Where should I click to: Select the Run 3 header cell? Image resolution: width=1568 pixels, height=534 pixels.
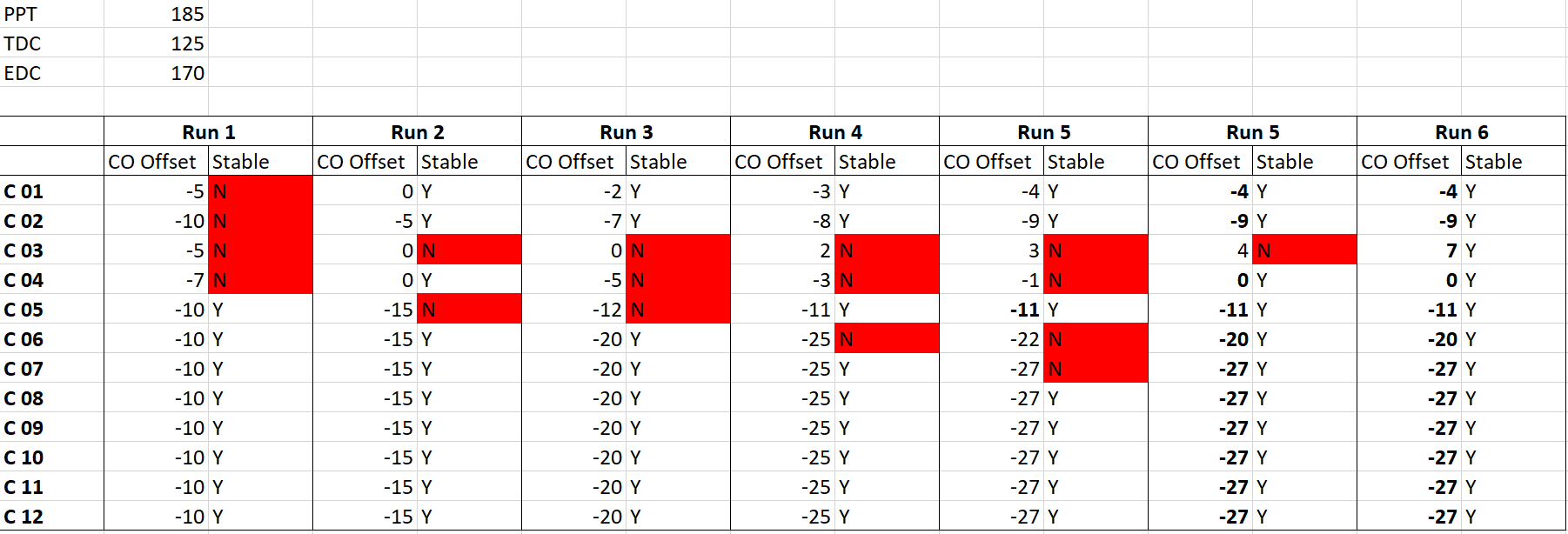(627, 132)
